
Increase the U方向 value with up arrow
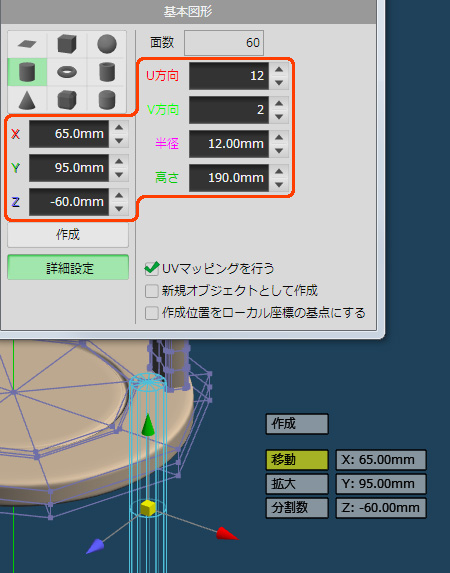point(279,69)
